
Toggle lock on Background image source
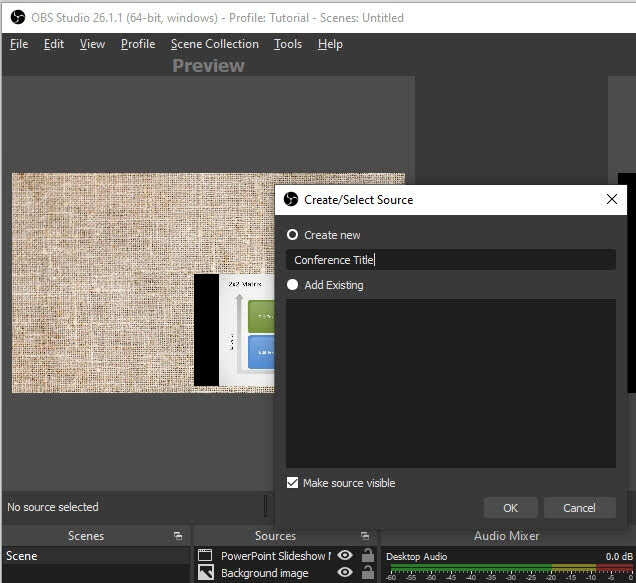368,573
